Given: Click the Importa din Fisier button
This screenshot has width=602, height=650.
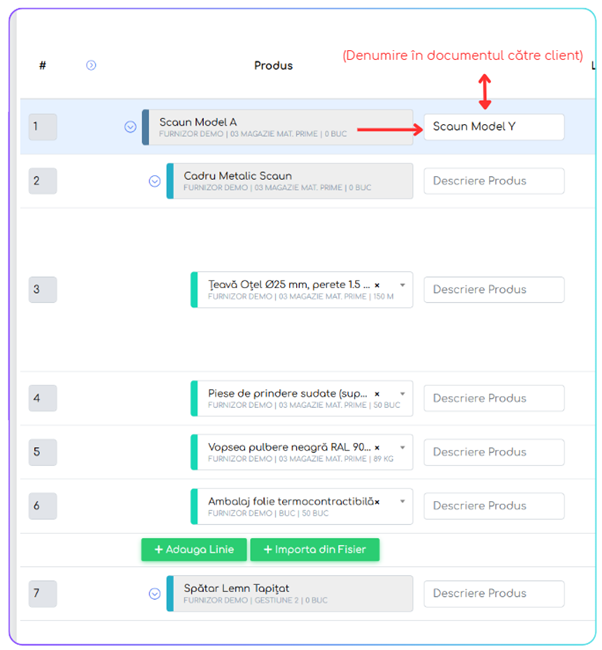Looking at the screenshot, I should (x=315, y=550).
